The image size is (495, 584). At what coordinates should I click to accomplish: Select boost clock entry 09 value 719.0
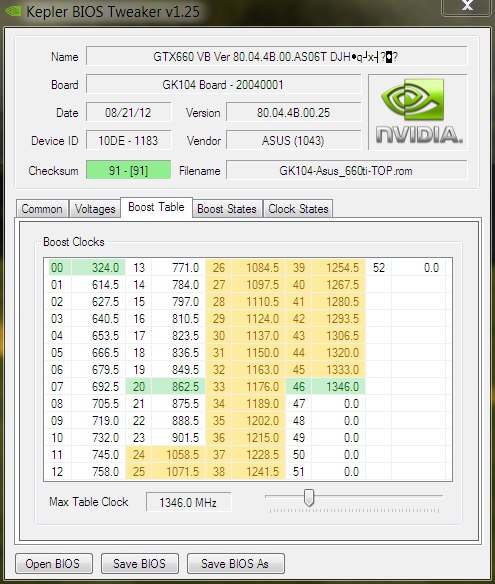coord(98,420)
